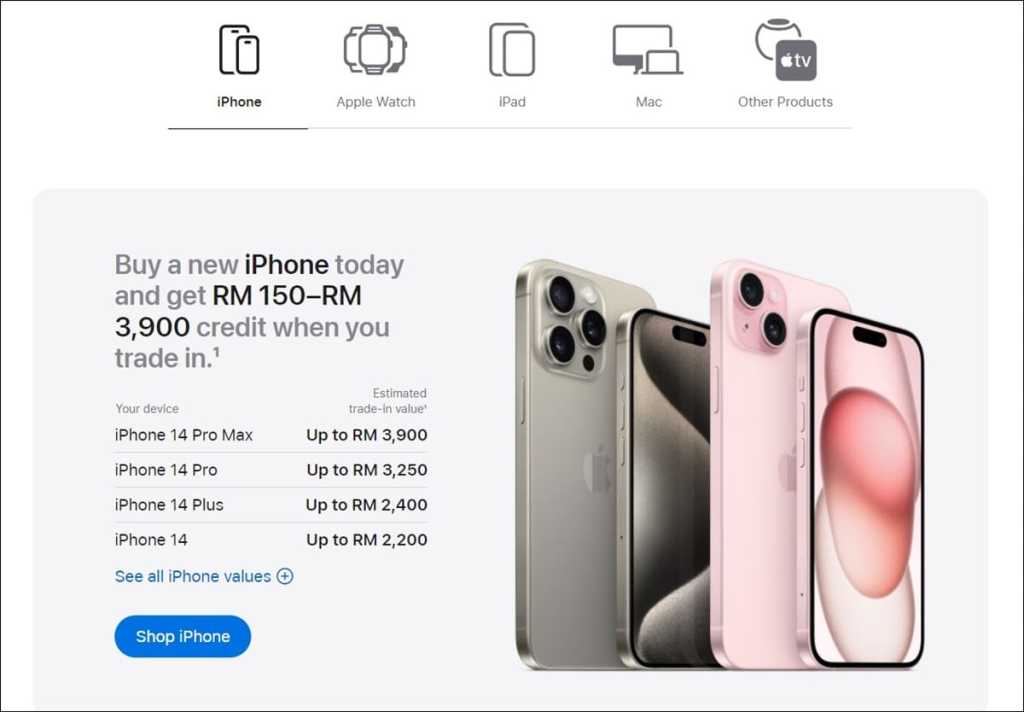Select the iPhone 14 trade-in row

point(271,540)
